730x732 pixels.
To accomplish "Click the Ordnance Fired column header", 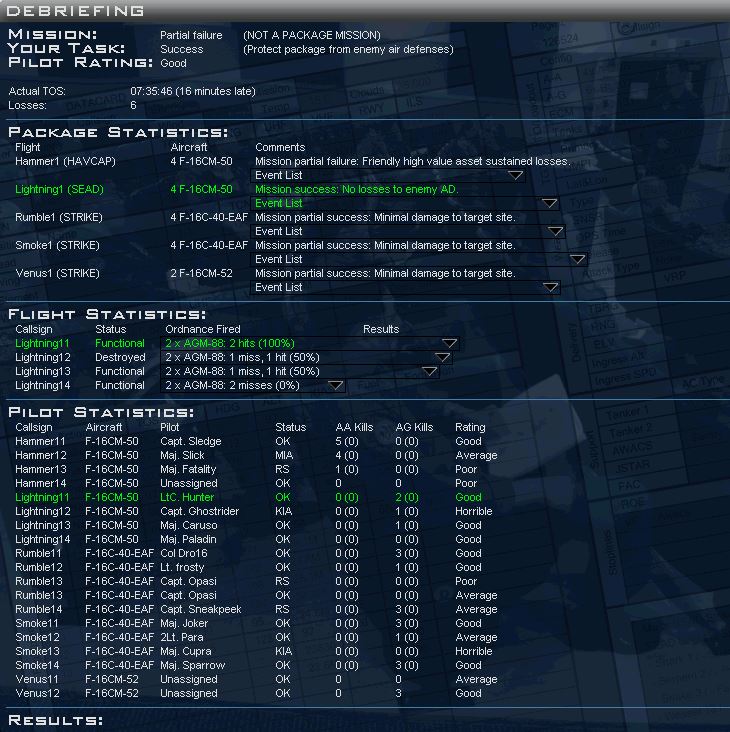I will pos(203,330).
